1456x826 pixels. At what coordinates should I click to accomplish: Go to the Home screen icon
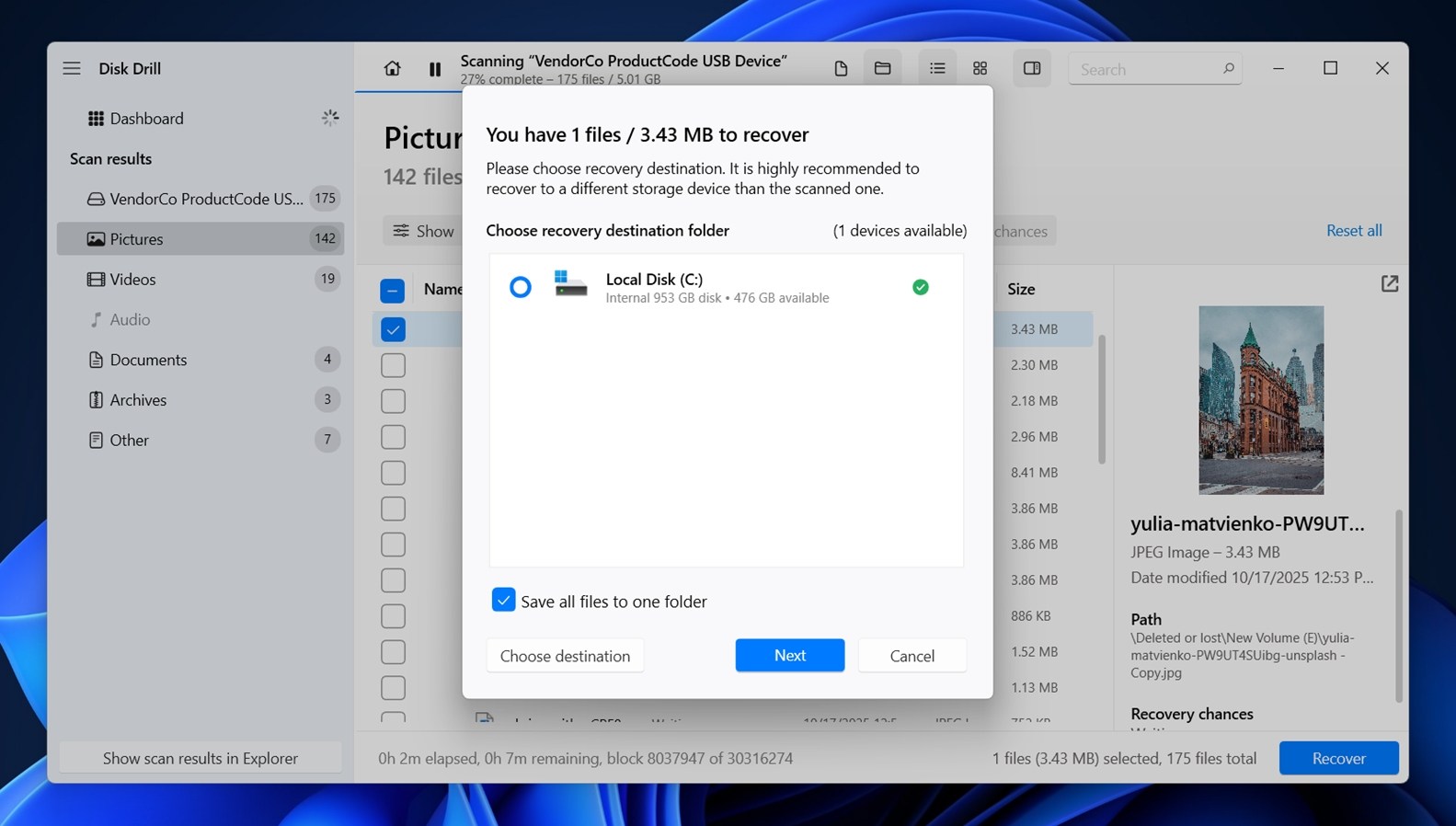[x=392, y=68]
